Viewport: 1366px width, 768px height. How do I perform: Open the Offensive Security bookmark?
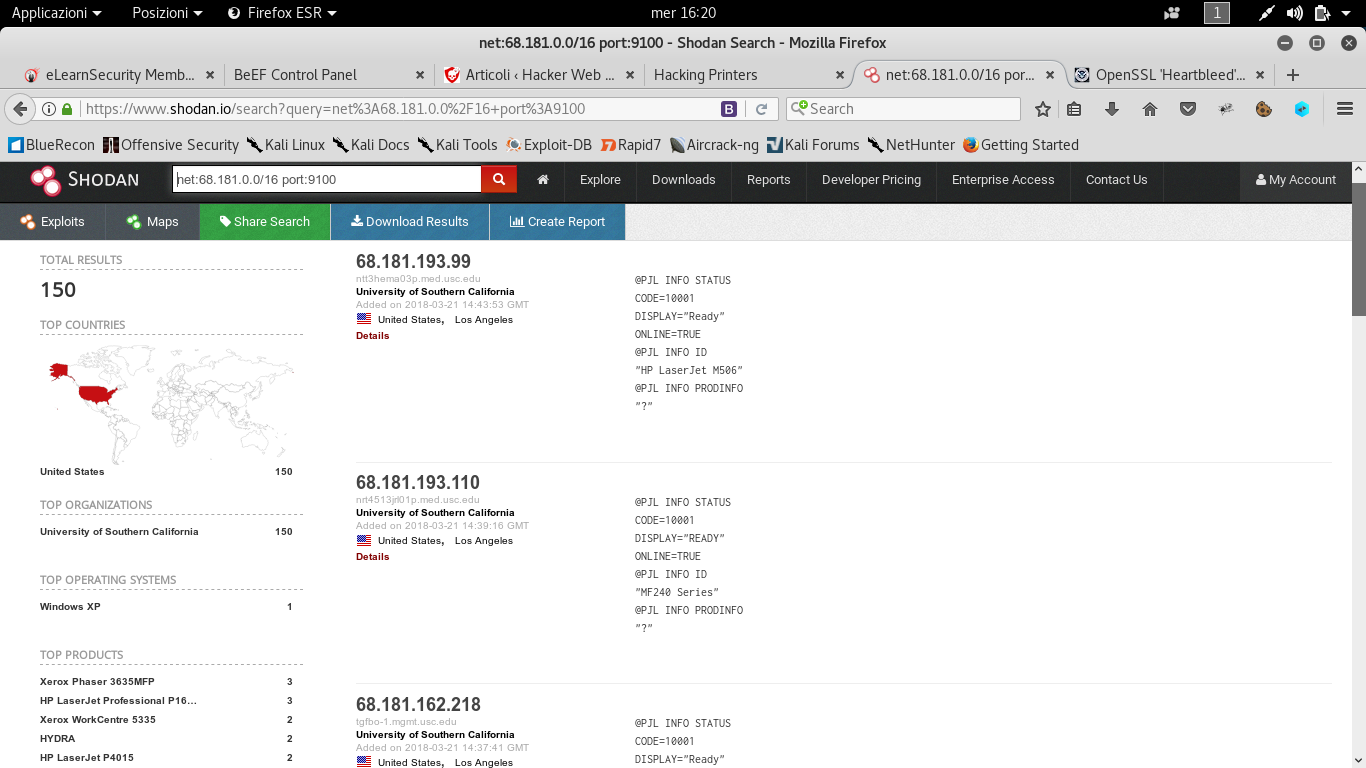(x=171, y=145)
